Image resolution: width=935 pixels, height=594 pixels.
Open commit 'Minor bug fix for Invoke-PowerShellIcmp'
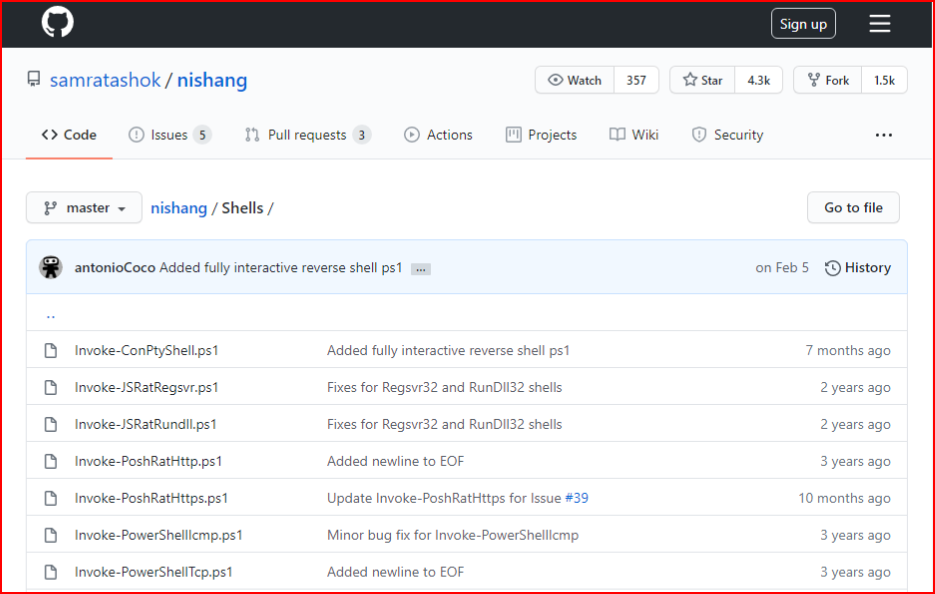coord(453,535)
